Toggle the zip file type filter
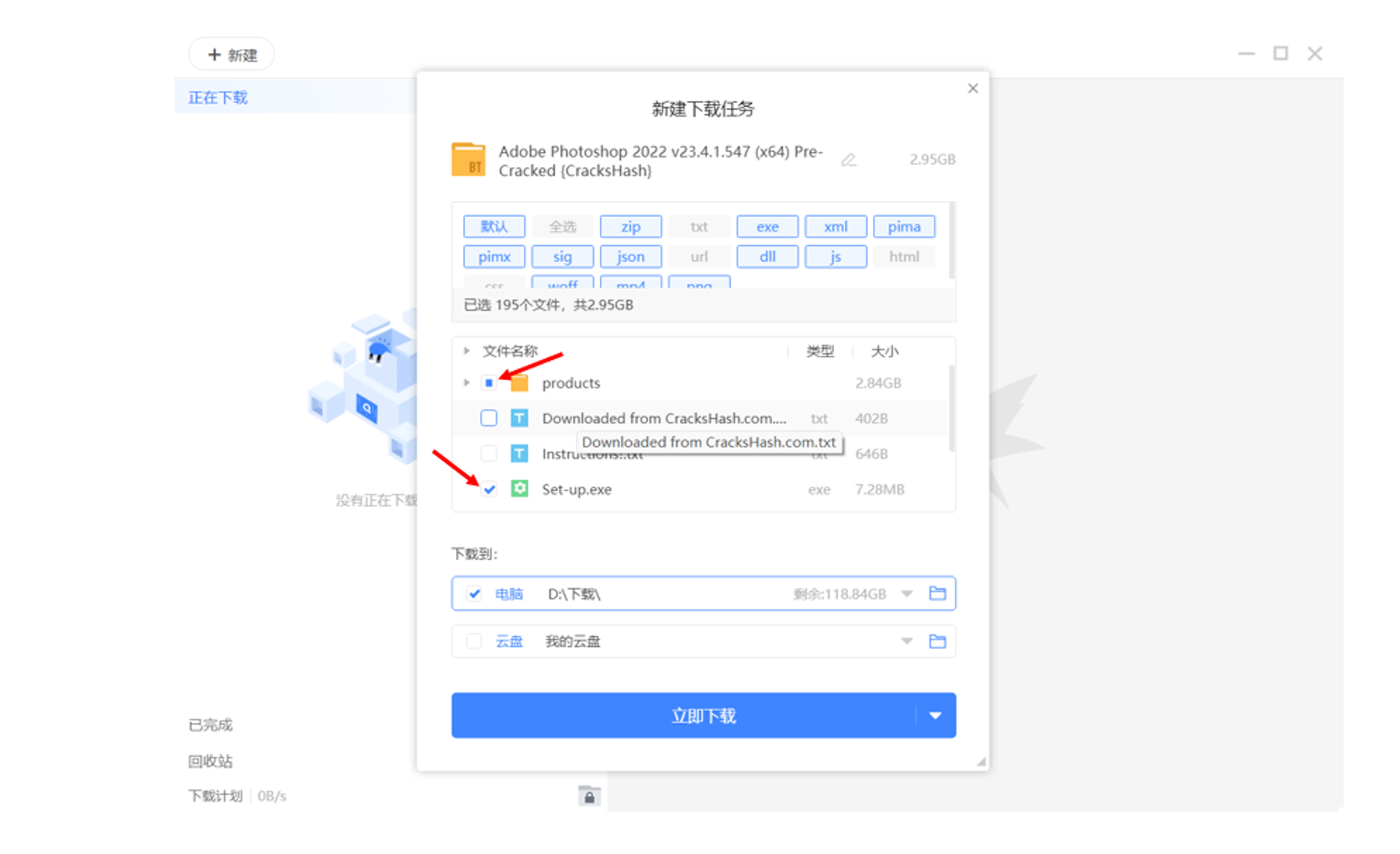Image resolution: width=1400 pixels, height=854 pixels. pyautogui.click(x=630, y=226)
